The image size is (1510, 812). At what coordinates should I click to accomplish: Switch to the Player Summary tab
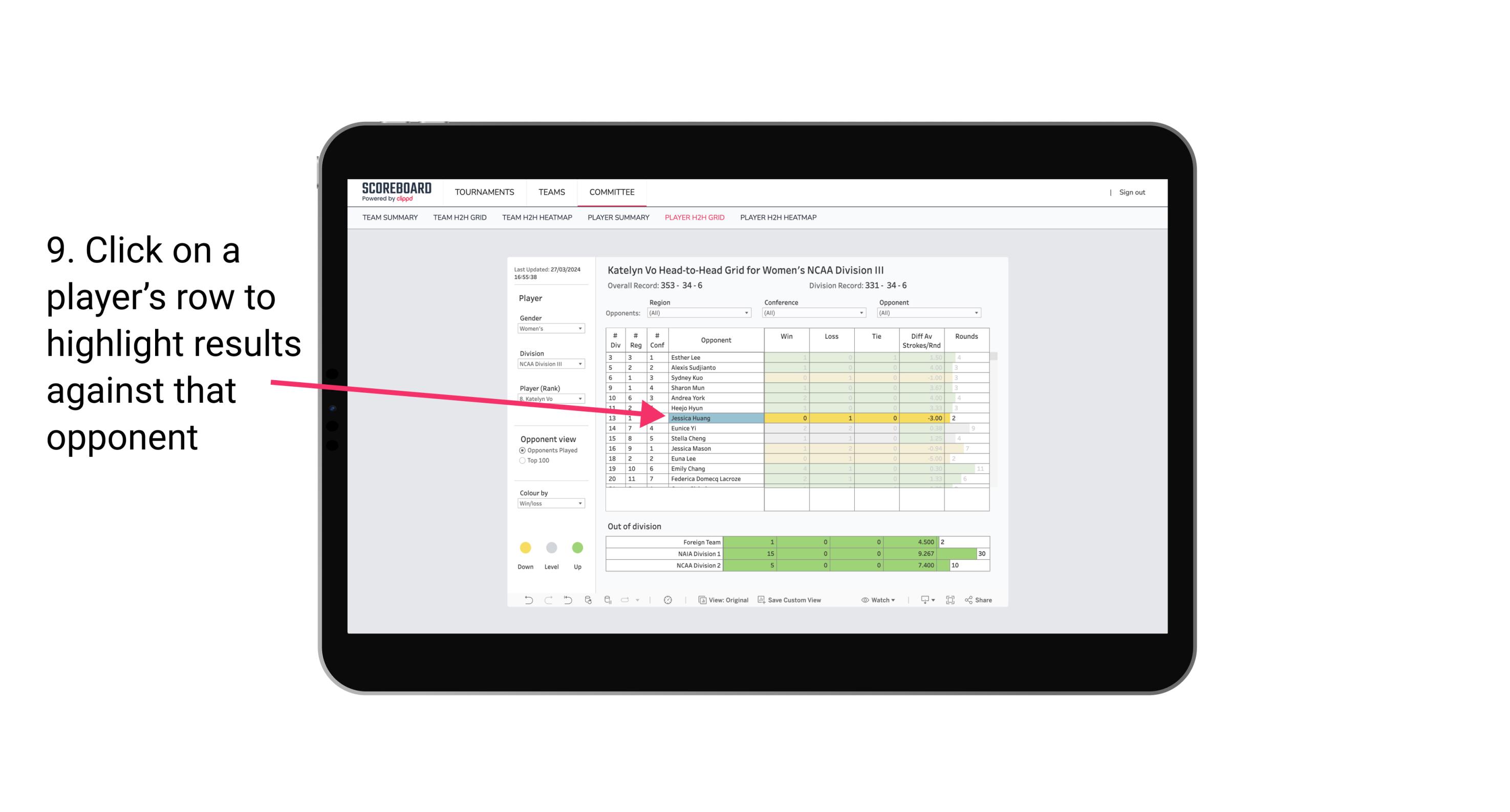pos(618,219)
